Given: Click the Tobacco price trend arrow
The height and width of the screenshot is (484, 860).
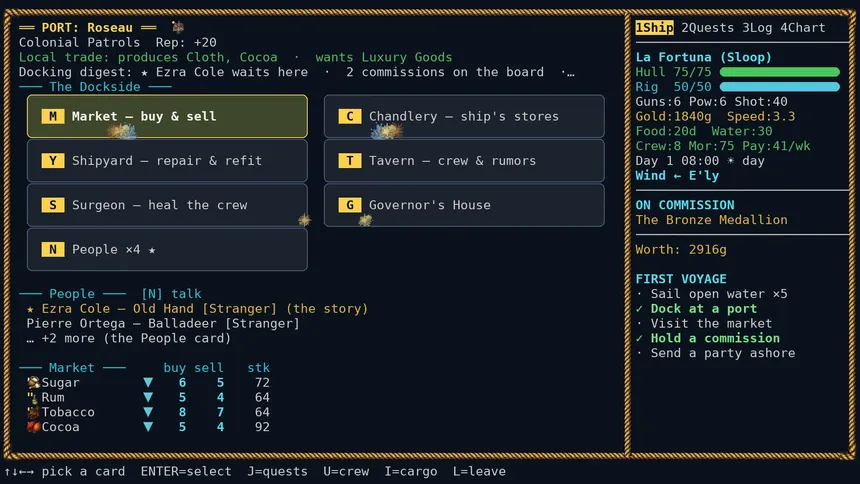Looking at the screenshot, I should [x=148, y=412].
